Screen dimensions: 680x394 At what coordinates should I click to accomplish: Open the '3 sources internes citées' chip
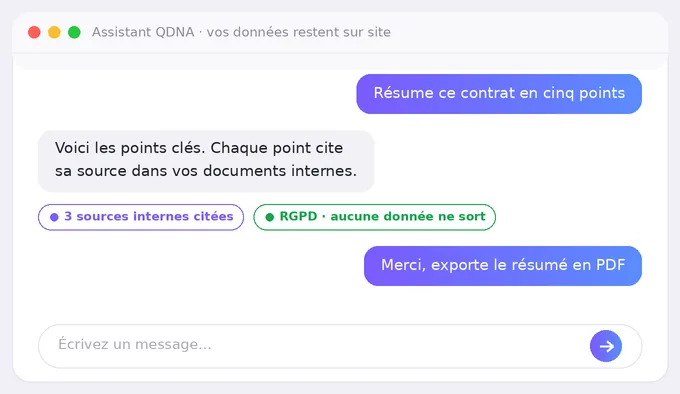(141, 217)
